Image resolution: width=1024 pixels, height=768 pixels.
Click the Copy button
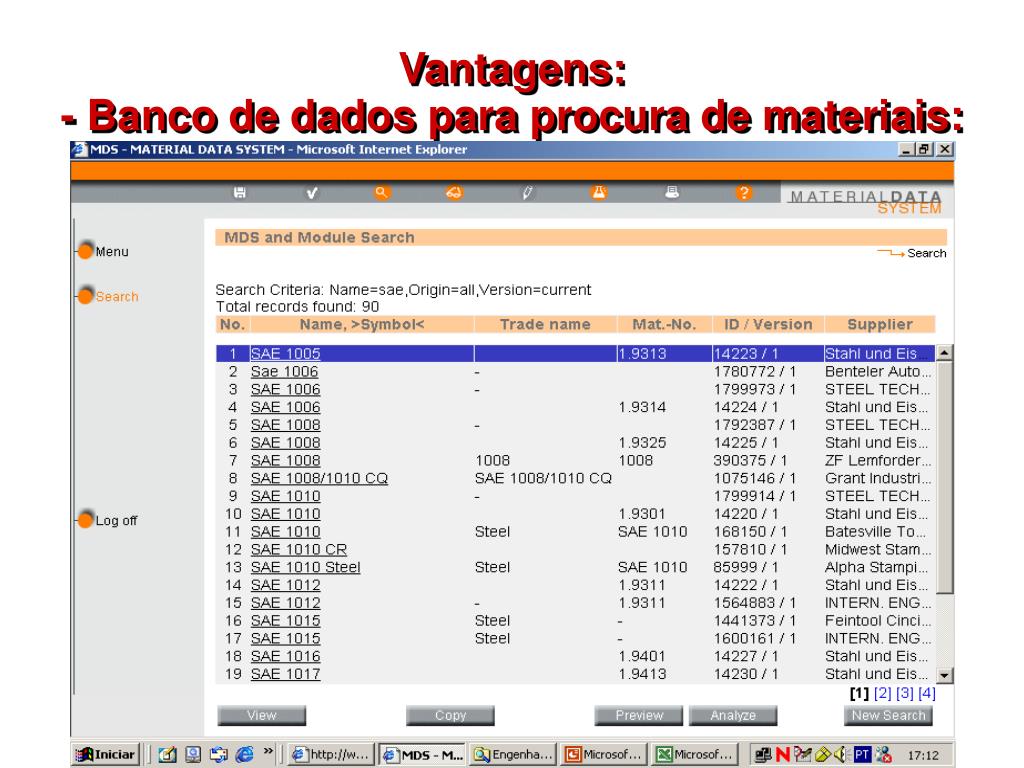[450, 715]
